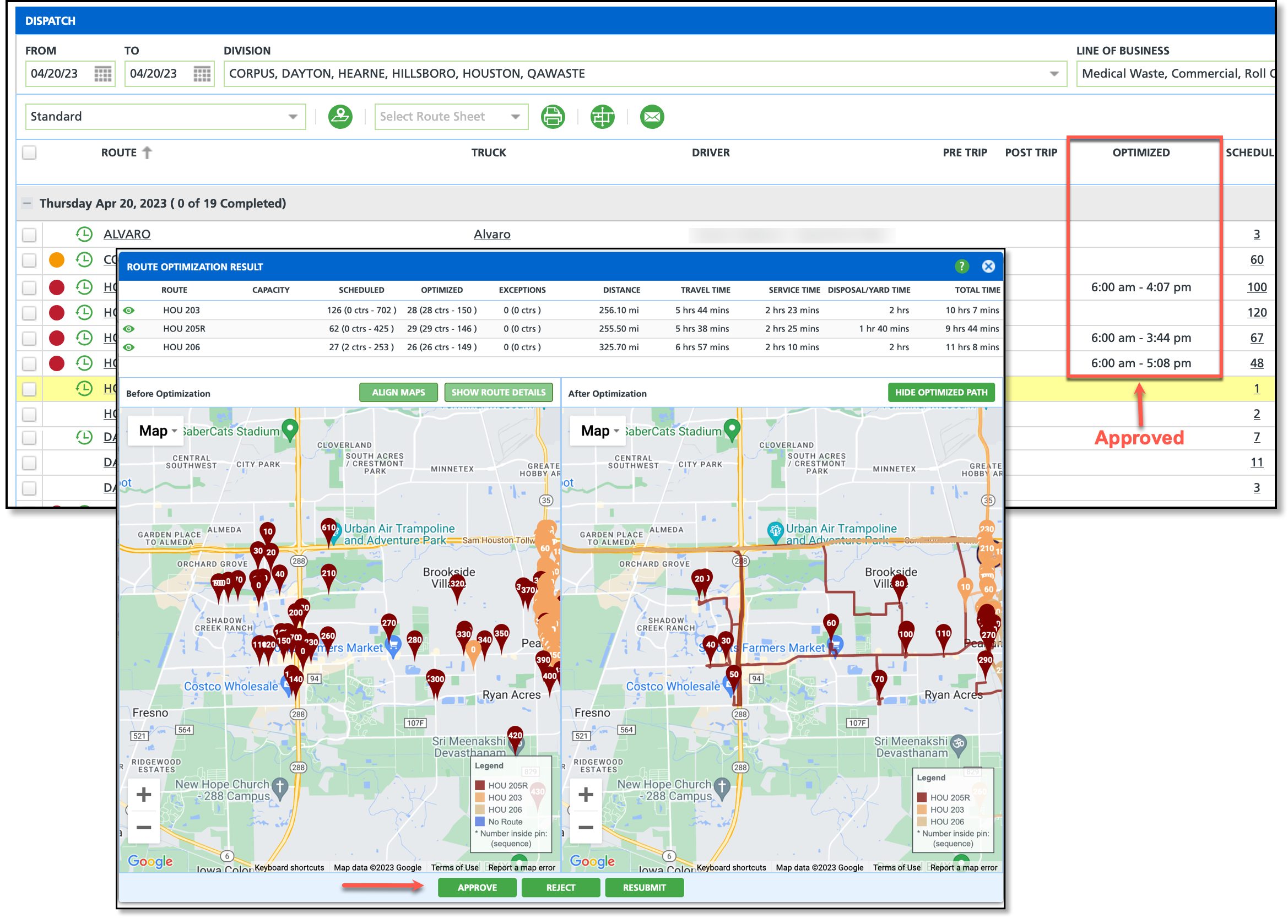Toggle visibility eye for HOU 203 route
The image size is (1288, 924).
[129, 311]
